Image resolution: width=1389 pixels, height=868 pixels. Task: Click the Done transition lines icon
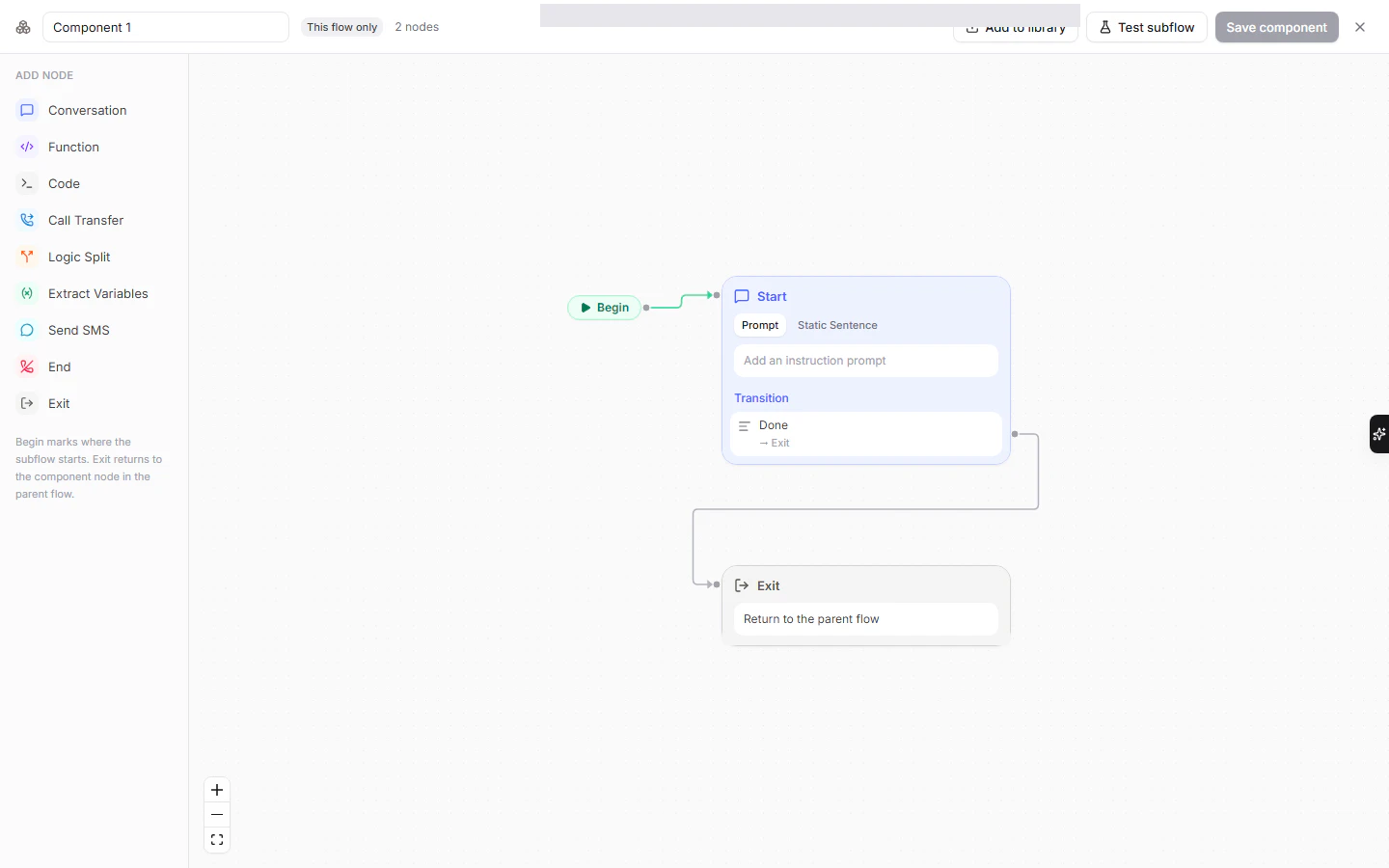744,425
